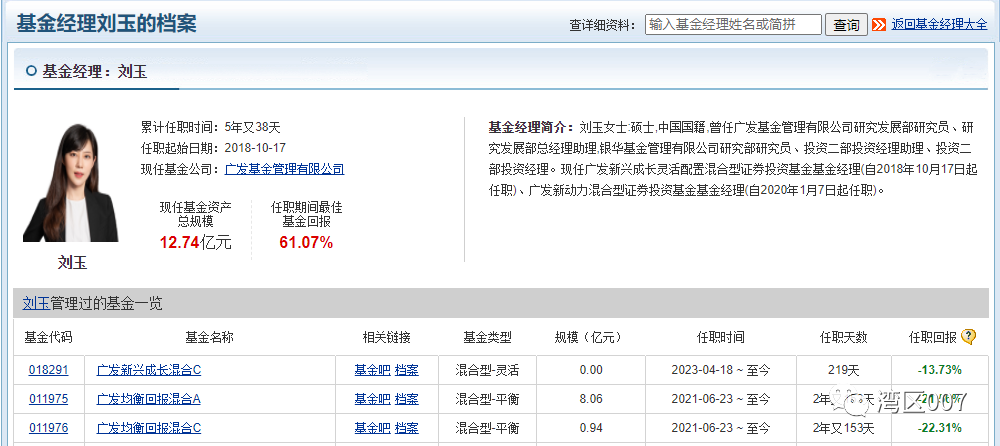Open 档案 link for 广发新兴成长混合C
1000x446 pixels.
[407, 370]
